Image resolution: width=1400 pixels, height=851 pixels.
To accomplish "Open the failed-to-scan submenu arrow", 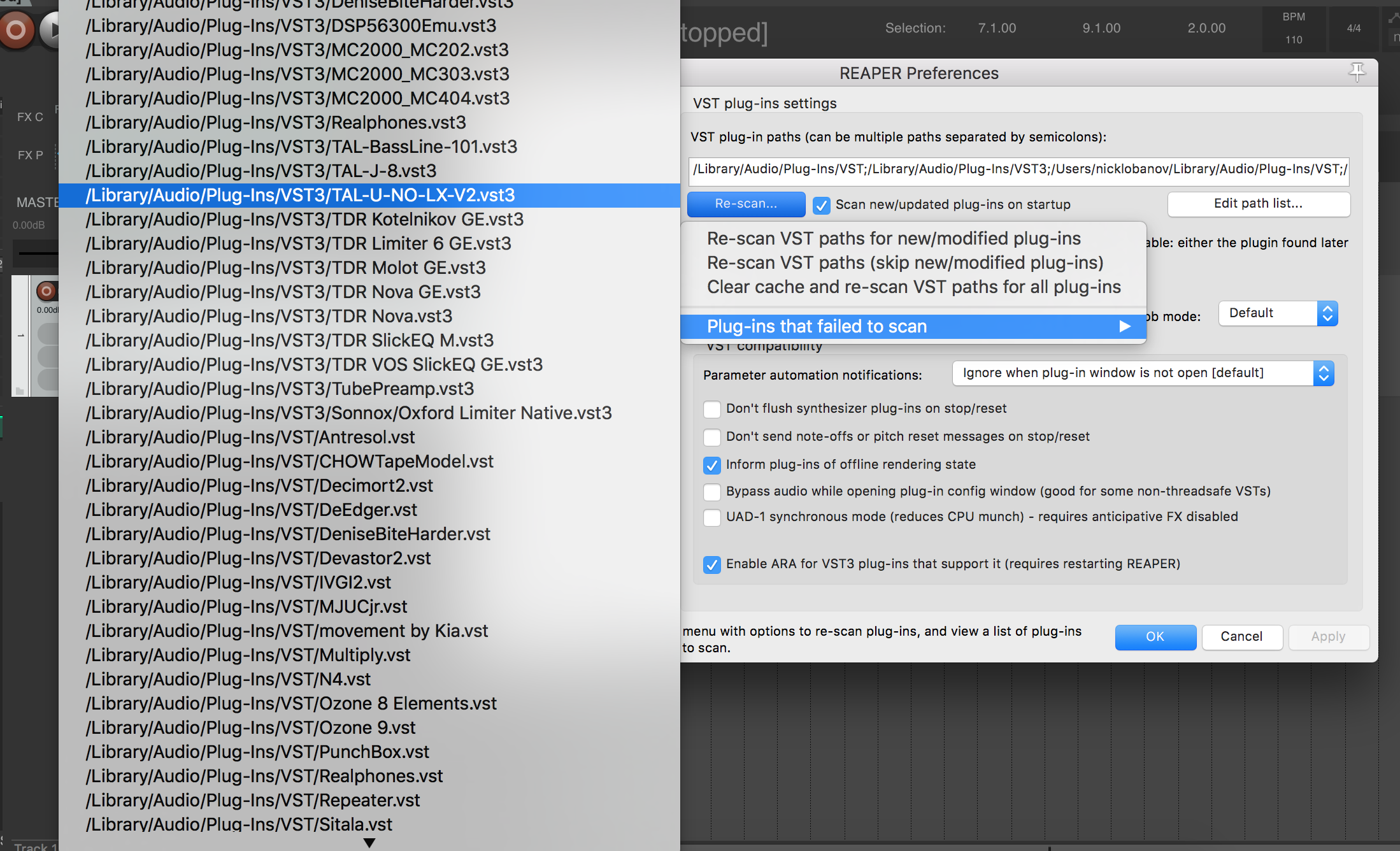I will (x=1125, y=326).
